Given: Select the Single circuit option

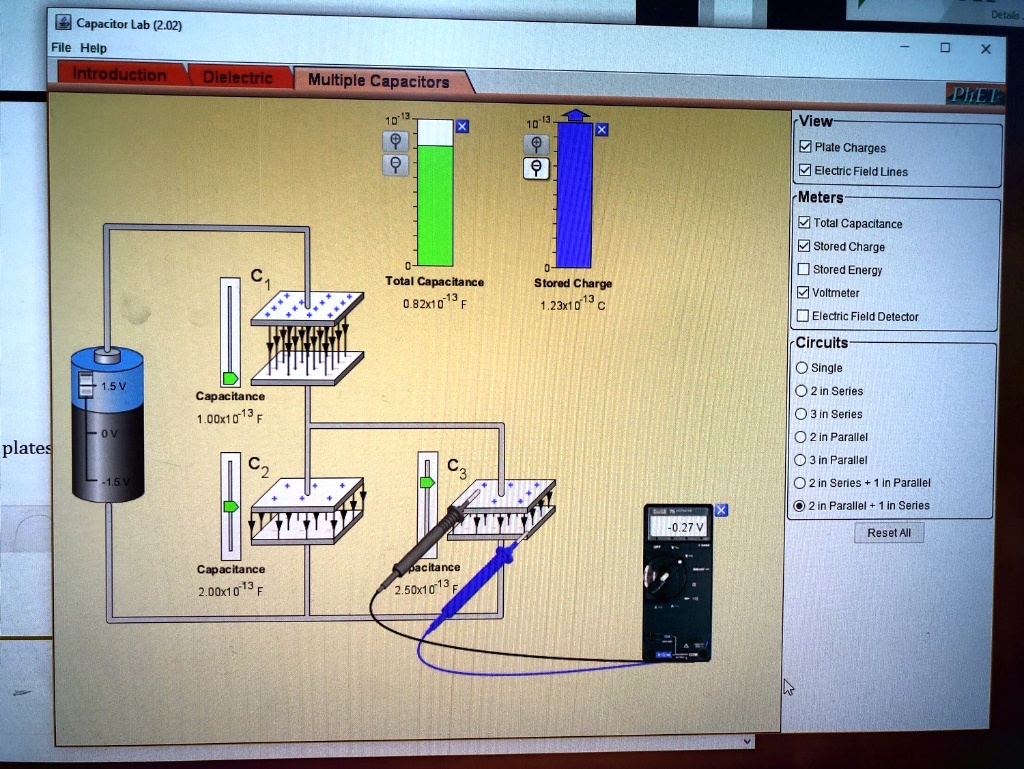Looking at the screenshot, I should [803, 367].
